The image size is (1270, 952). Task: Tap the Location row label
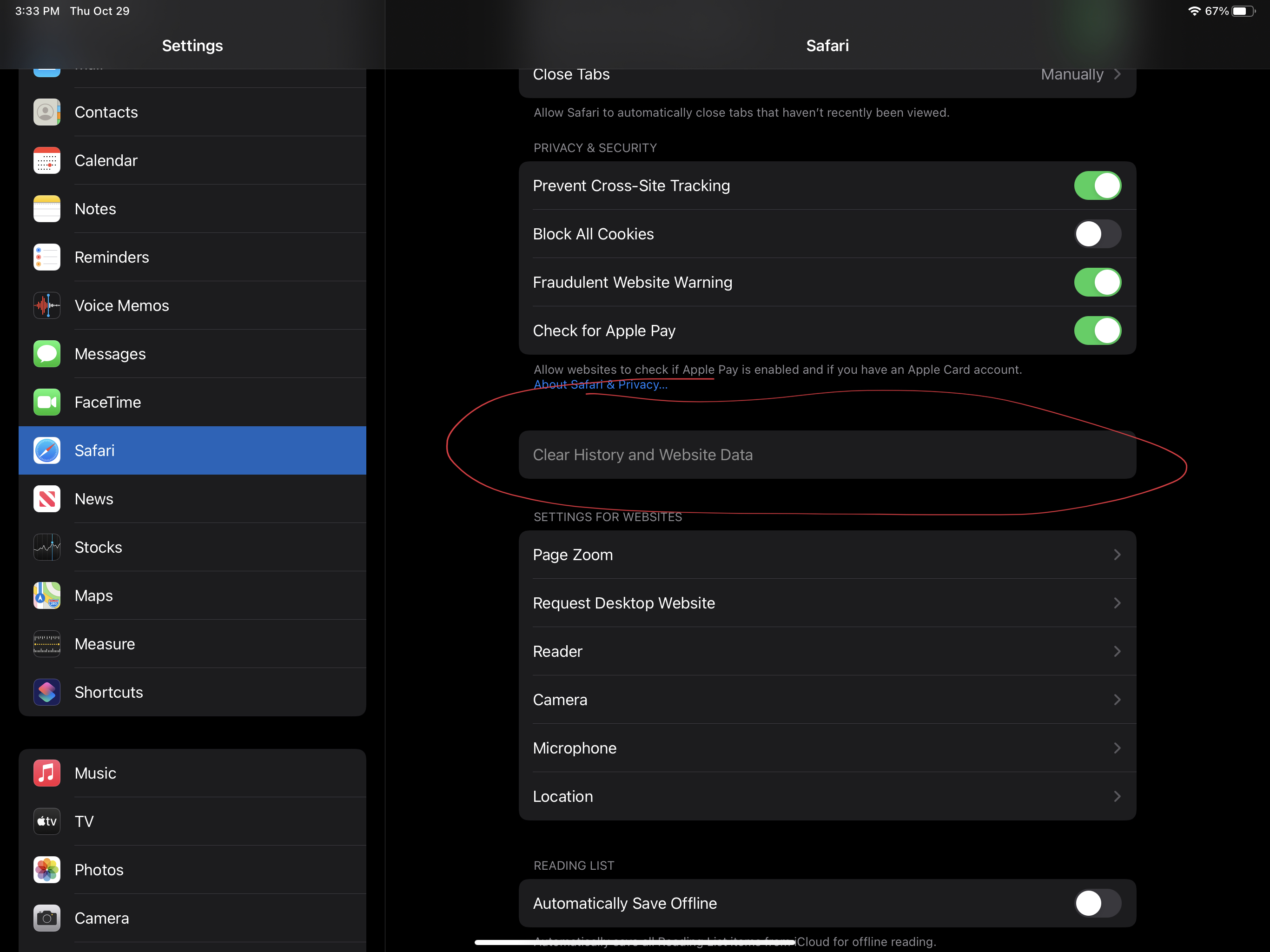[562, 796]
